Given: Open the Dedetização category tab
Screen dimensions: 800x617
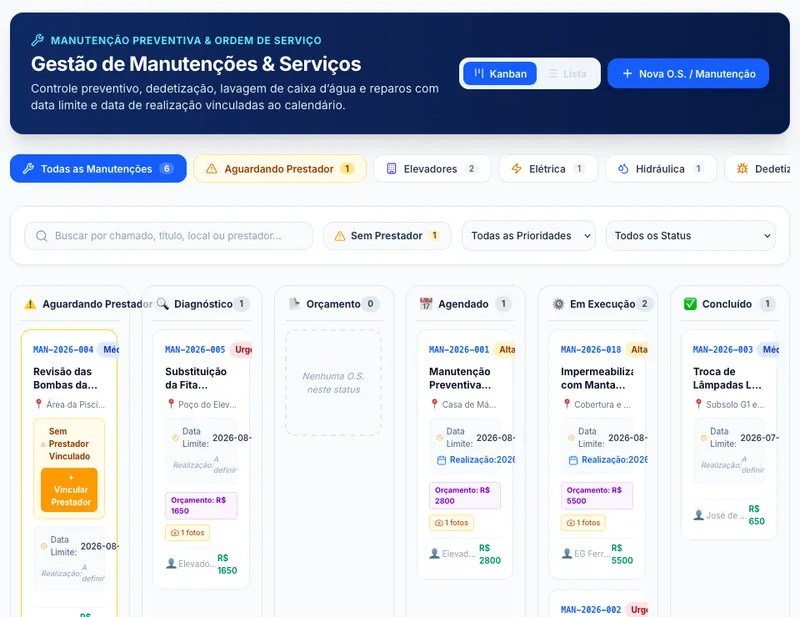Looking at the screenshot, I should click(760, 168).
